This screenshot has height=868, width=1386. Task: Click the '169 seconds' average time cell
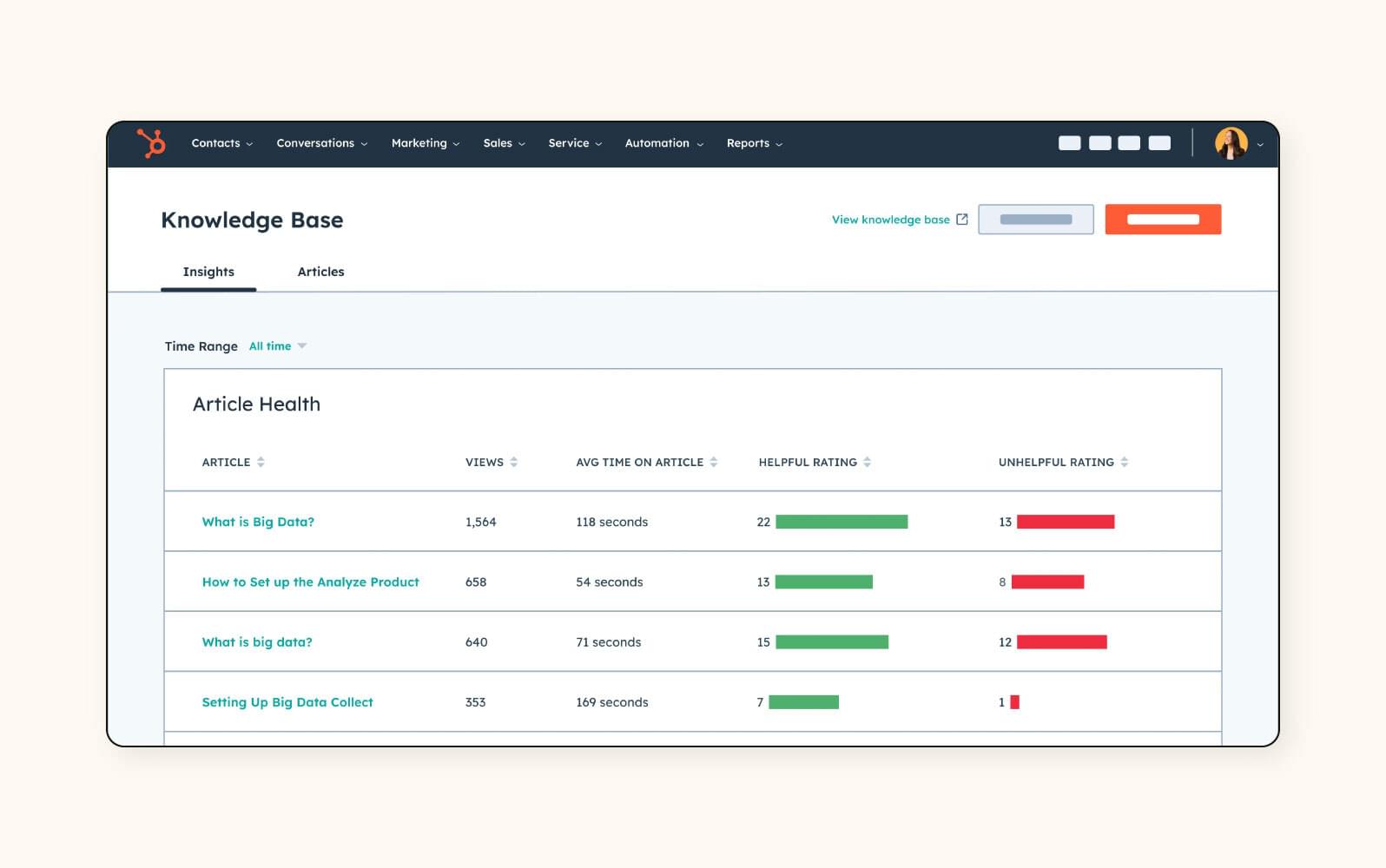(611, 702)
